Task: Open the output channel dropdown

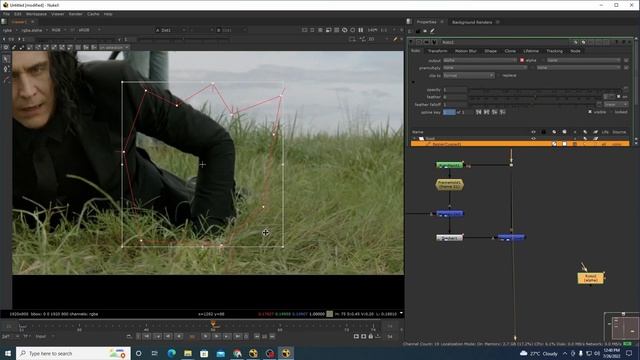Action: 480,60
